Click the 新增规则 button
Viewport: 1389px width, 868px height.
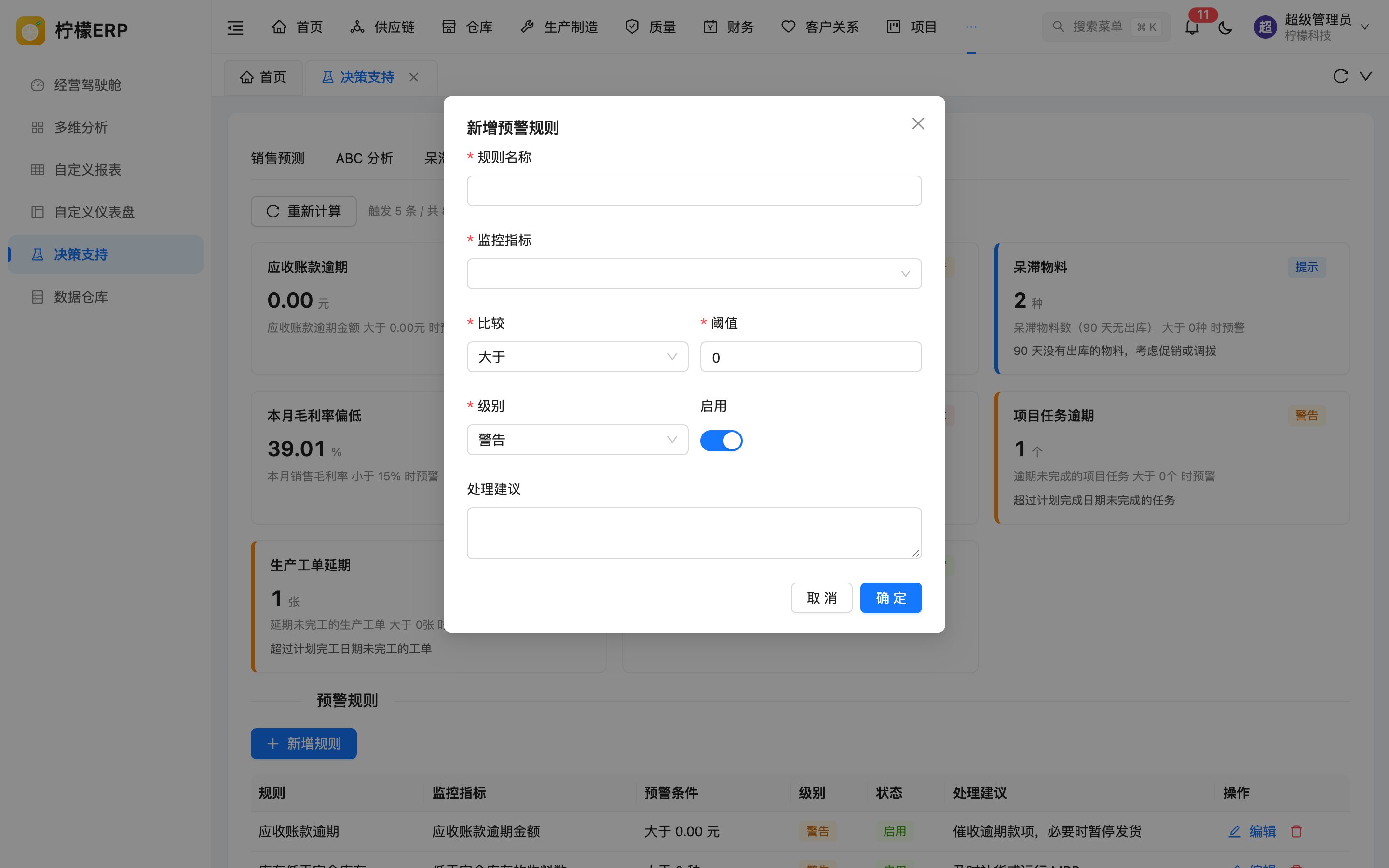(304, 744)
